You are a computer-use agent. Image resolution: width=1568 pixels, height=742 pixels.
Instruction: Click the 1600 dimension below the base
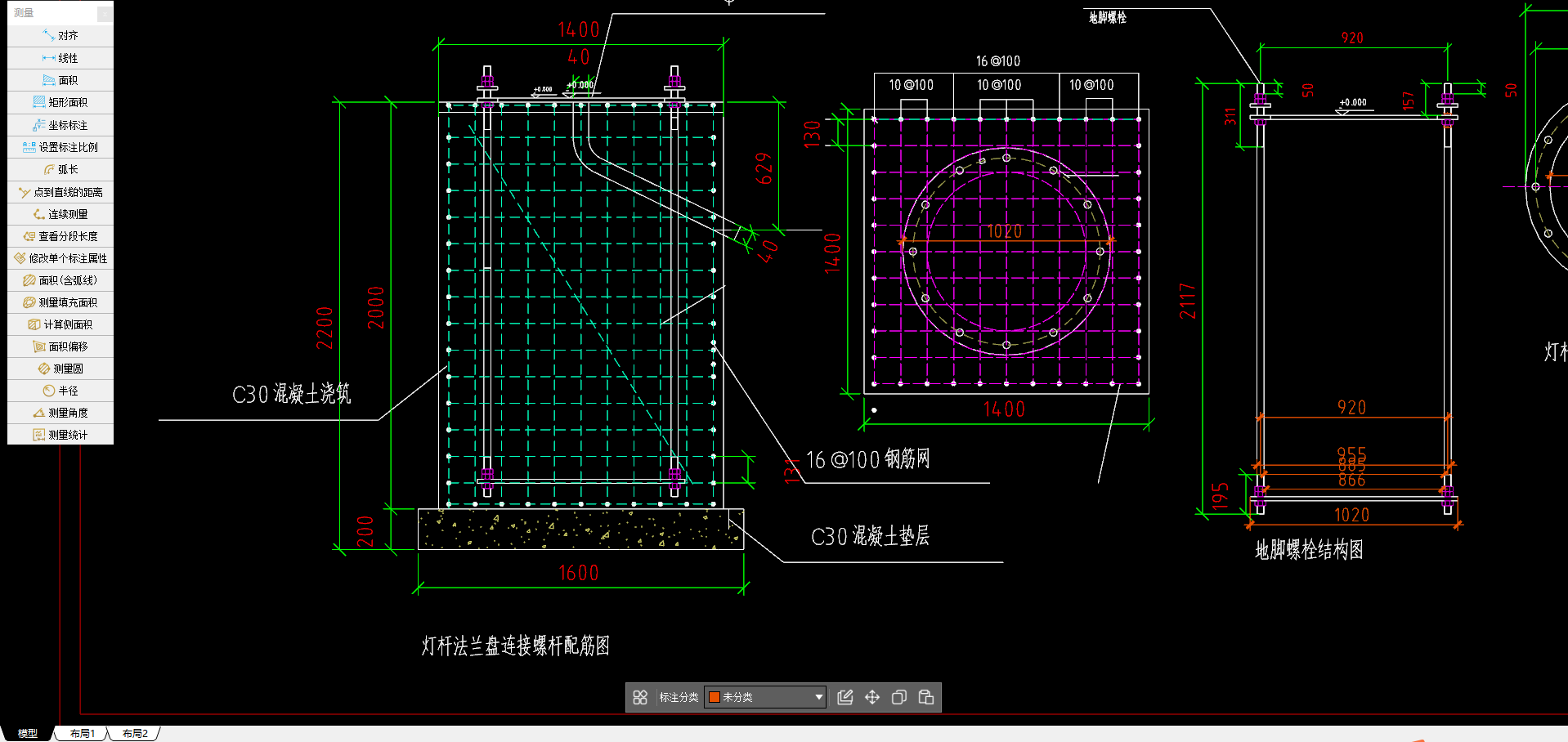[579, 573]
